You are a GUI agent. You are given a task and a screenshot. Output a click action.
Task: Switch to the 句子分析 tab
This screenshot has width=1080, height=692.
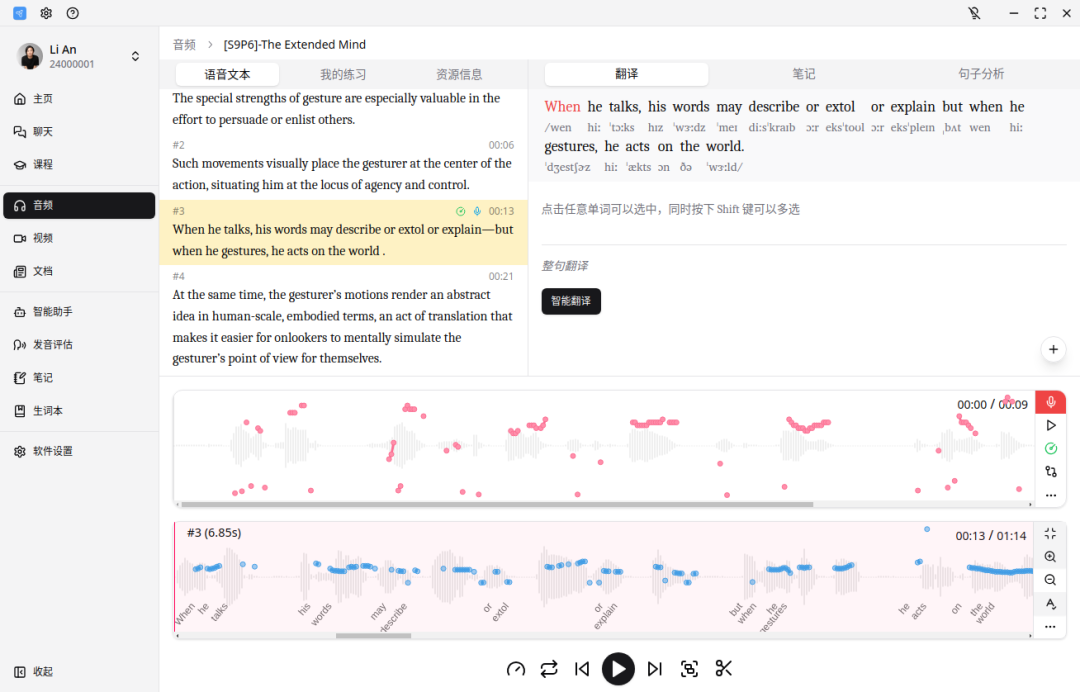coord(979,74)
